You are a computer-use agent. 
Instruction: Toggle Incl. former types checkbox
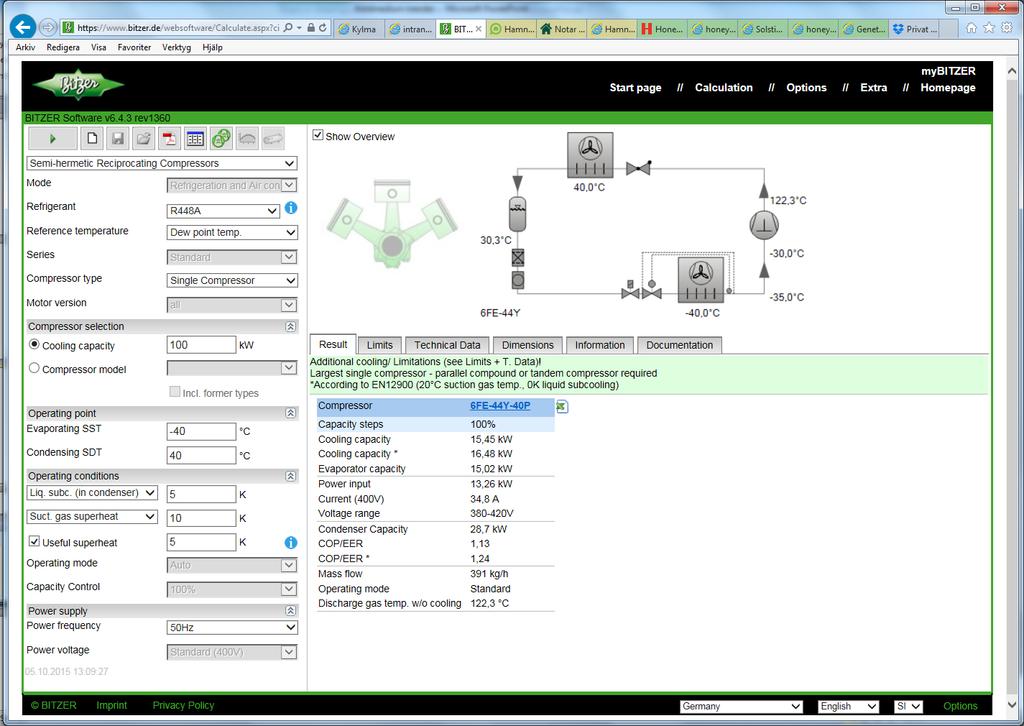[x=174, y=392]
